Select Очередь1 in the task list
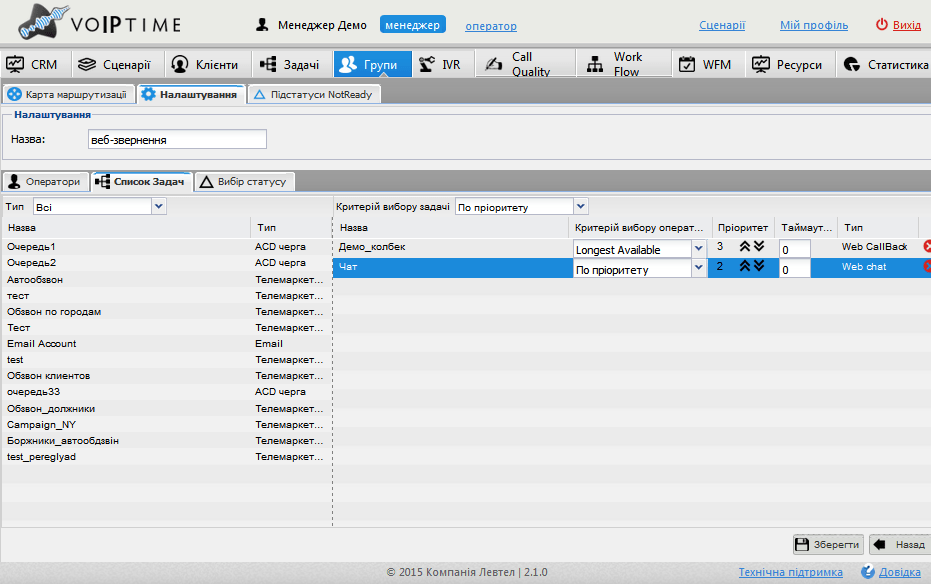Screen dimensions: 931x584 [166, 246]
